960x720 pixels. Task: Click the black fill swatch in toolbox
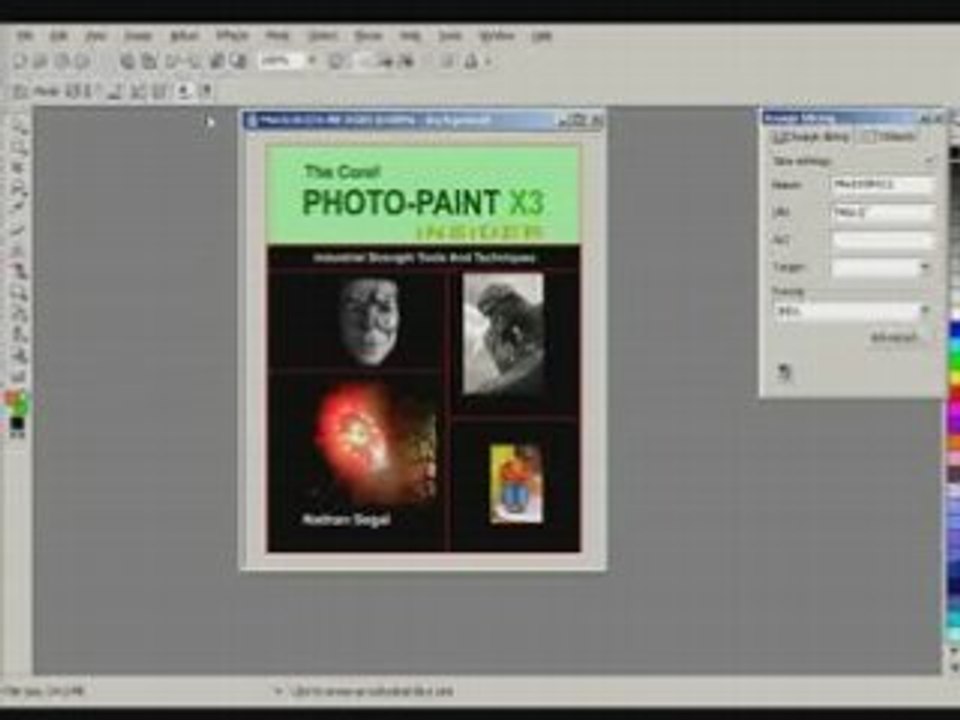point(17,422)
